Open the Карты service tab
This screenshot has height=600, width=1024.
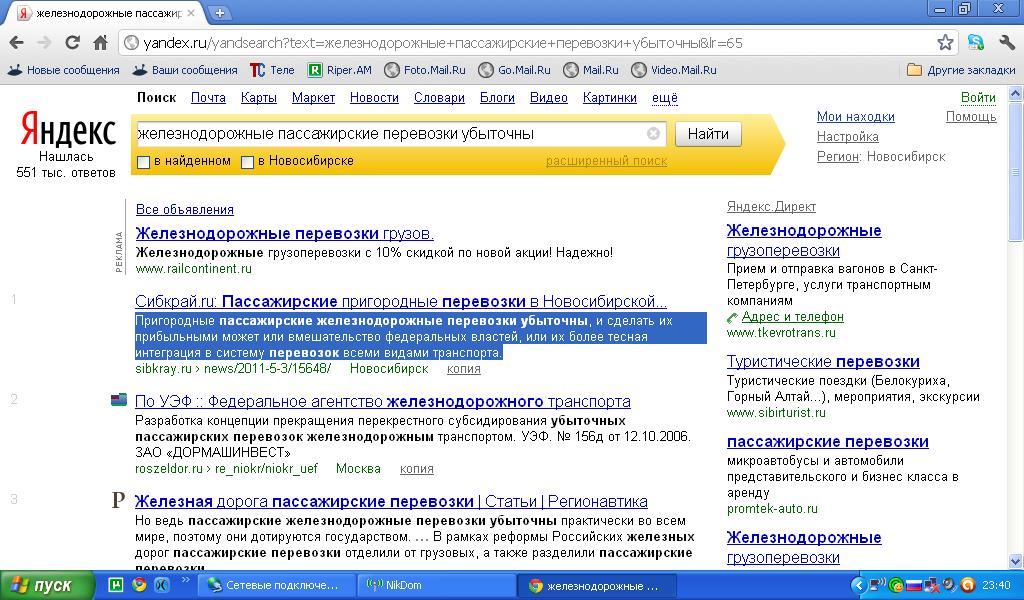[x=259, y=98]
